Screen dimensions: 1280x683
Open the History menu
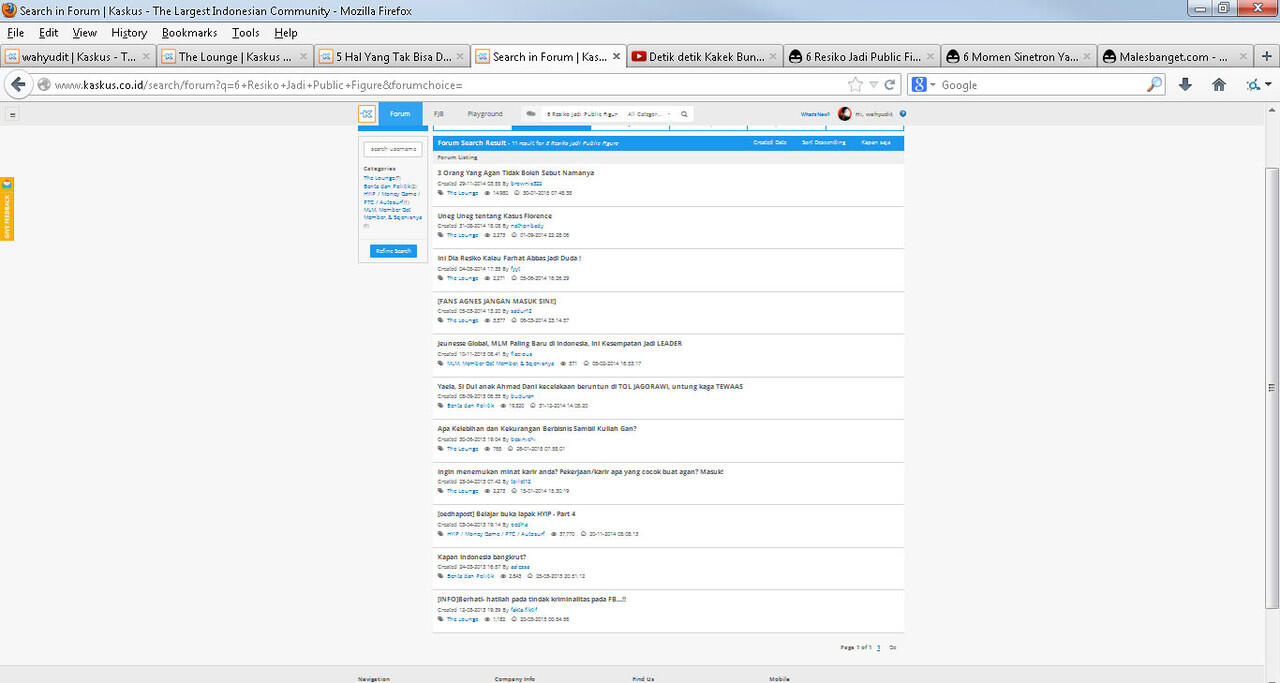tap(129, 33)
